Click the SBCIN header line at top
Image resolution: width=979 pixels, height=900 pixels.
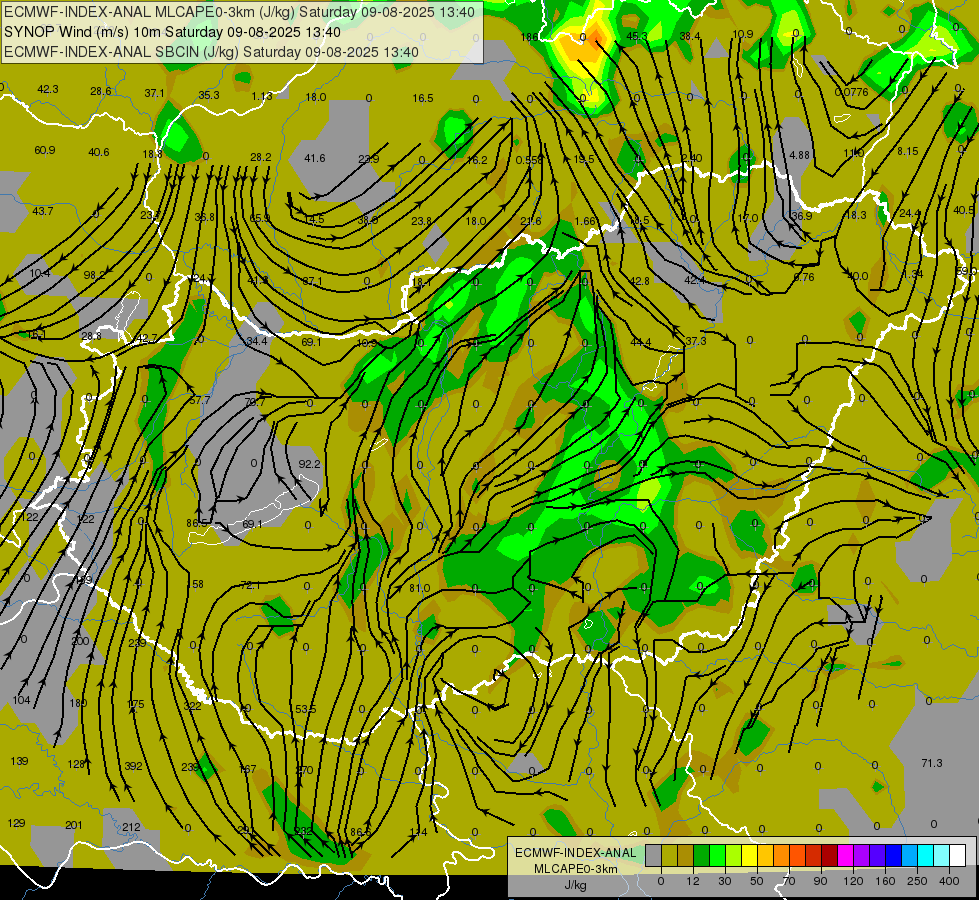[x=211, y=52]
